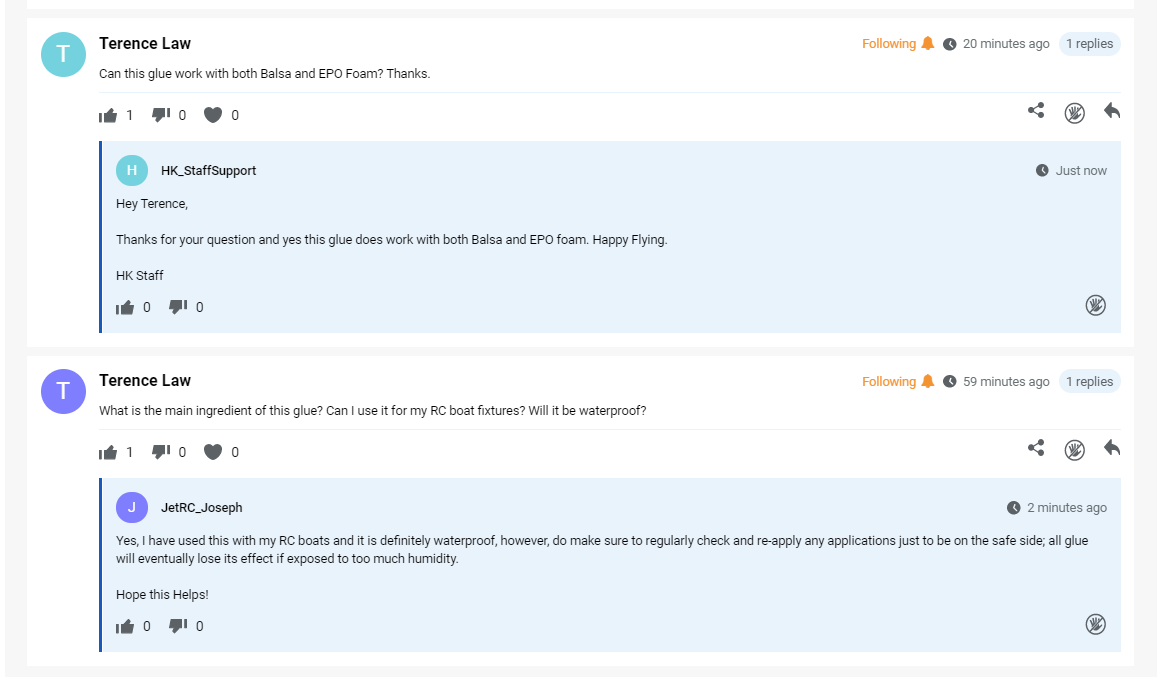Like Terence Law's Balsa and EPO Foam question

[x=108, y=115]
